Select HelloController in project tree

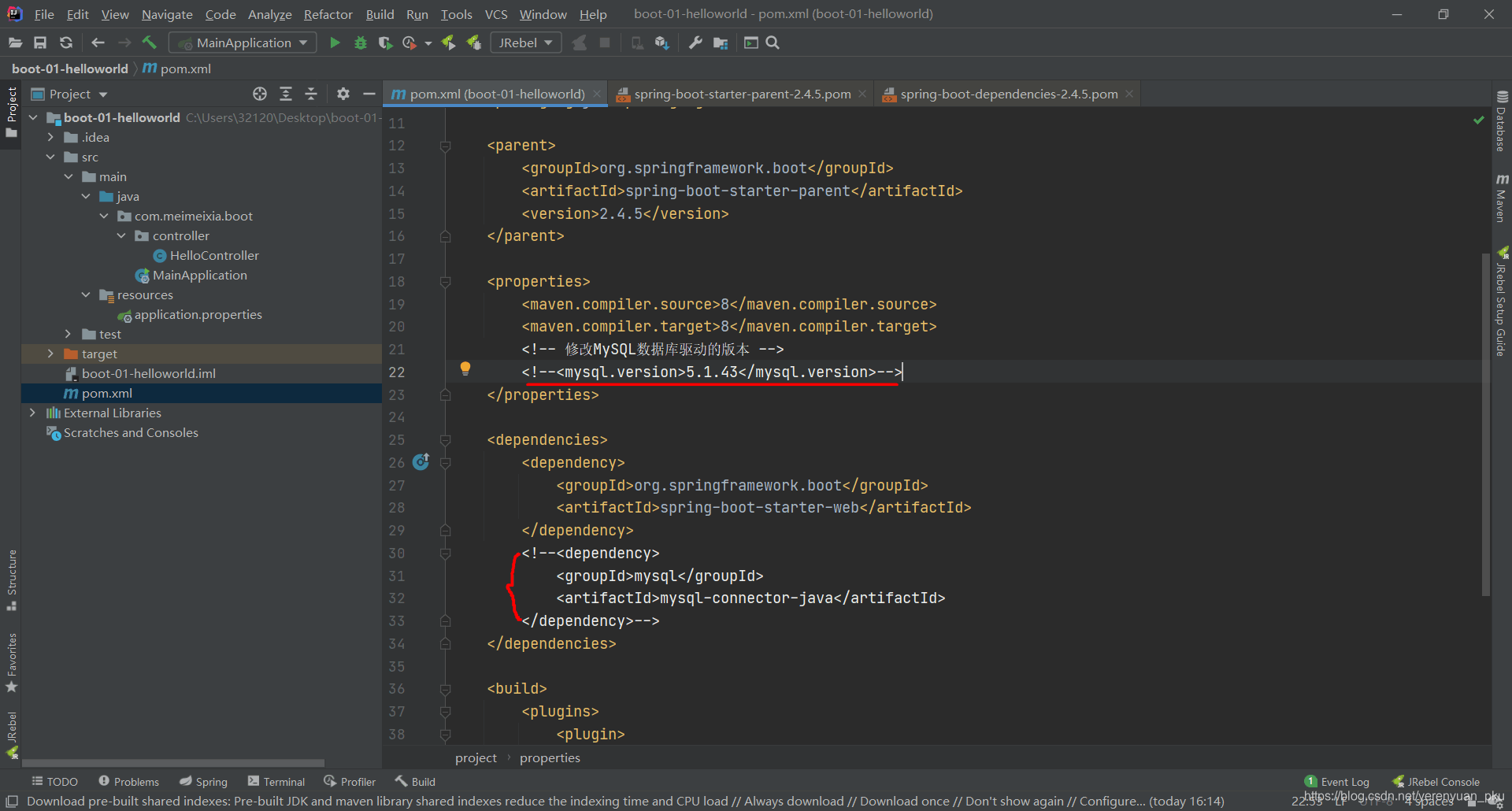tap(213, 255)
